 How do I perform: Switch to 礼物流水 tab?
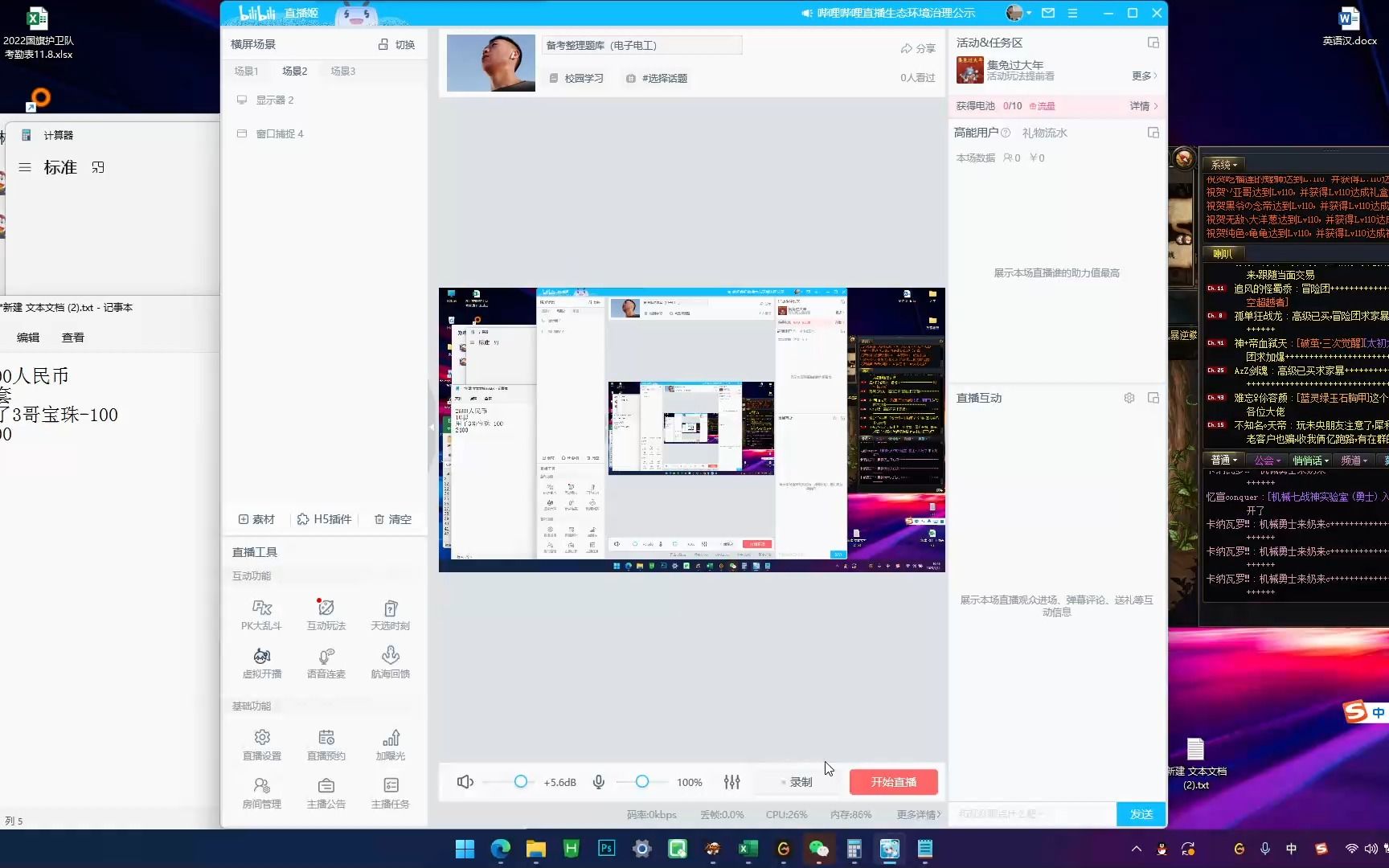pyautogui.click(x=1044, y=133)
